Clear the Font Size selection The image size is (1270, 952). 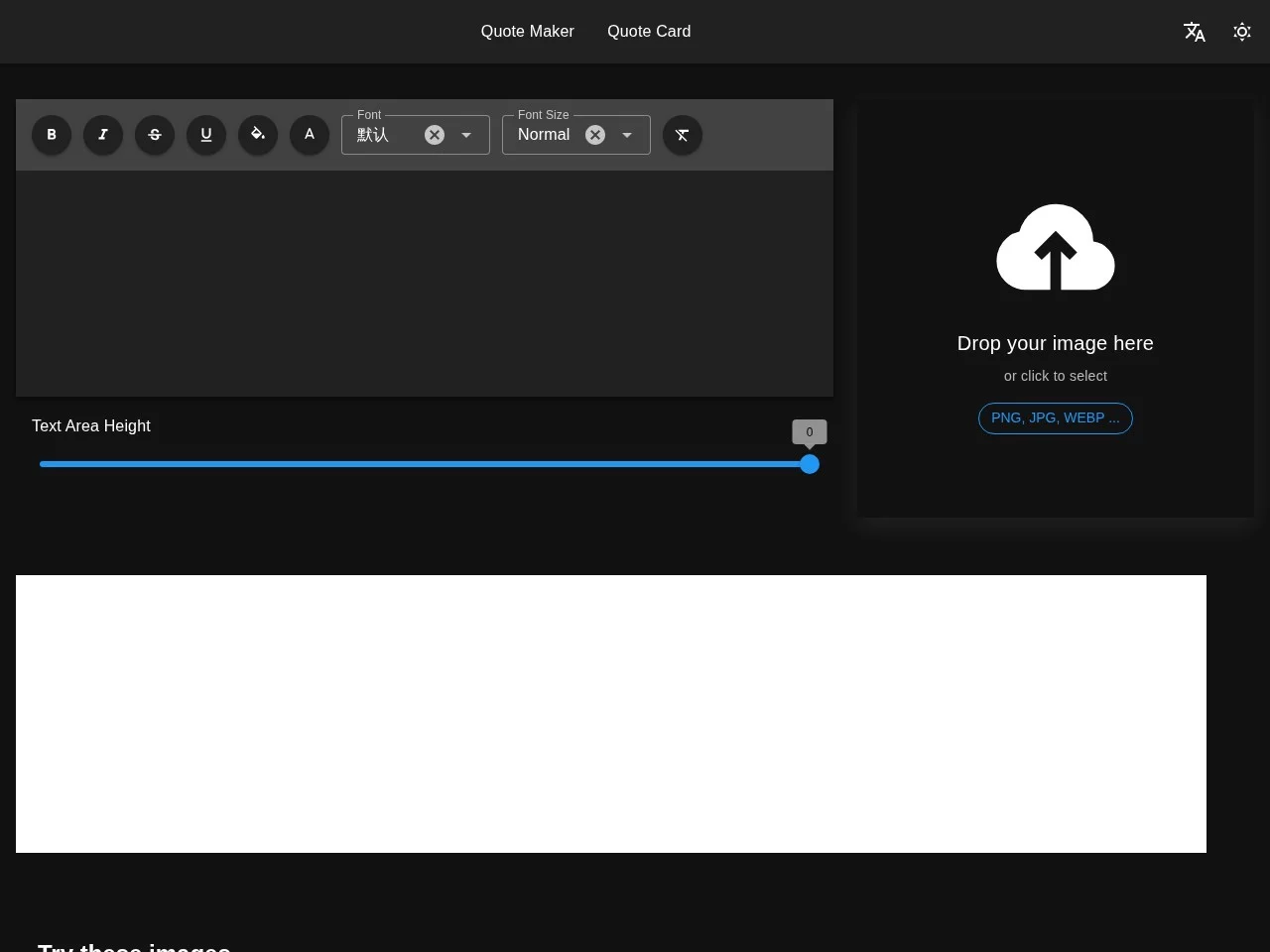coord(595,135)
